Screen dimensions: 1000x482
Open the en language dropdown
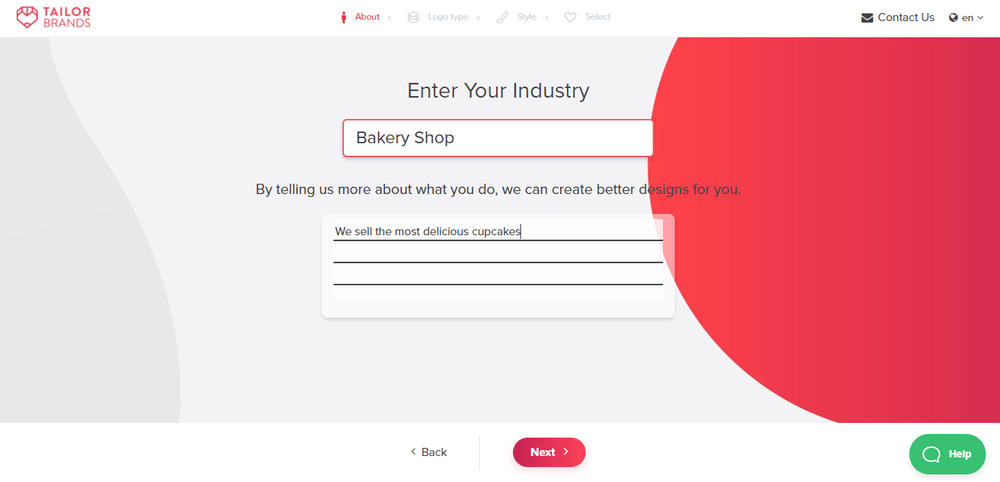(x=966, y=18)
